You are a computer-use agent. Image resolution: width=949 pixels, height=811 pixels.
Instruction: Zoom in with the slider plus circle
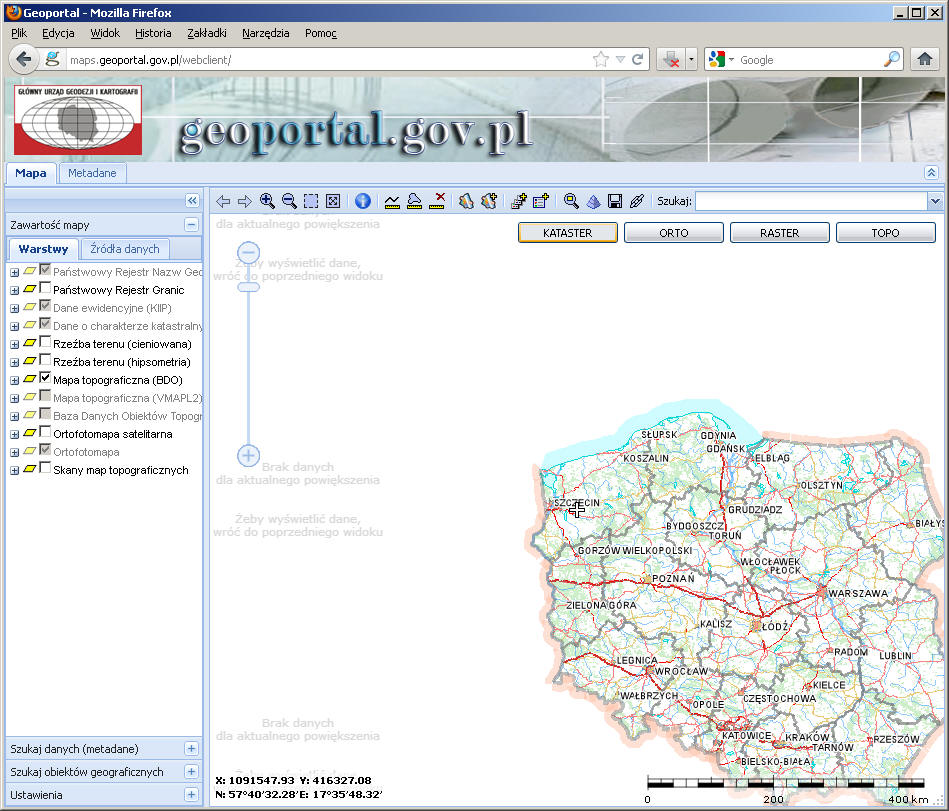tap(248, 455)
